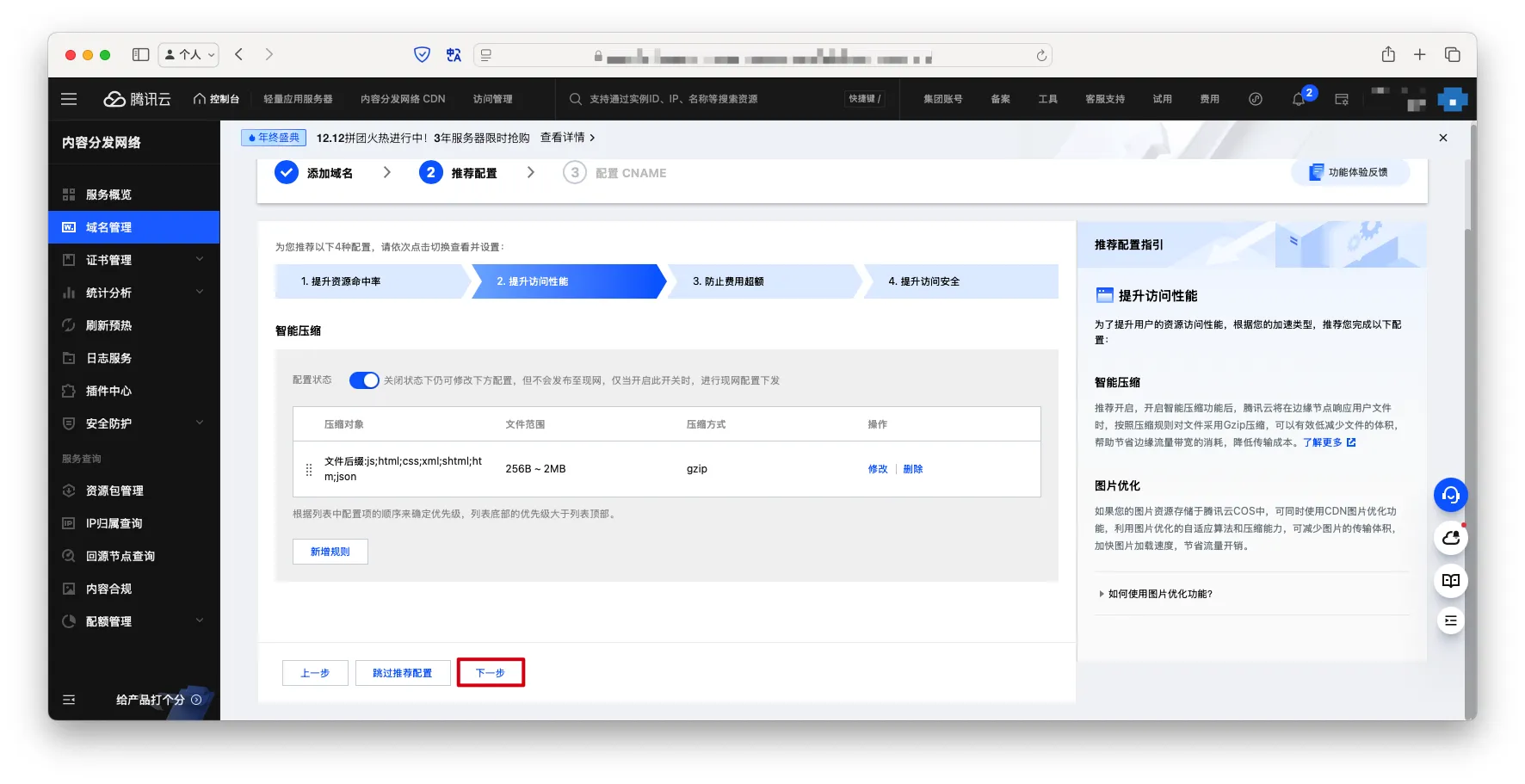
Task: Toggle the 配置状态 smart compression switch
Action: point(364,380)
